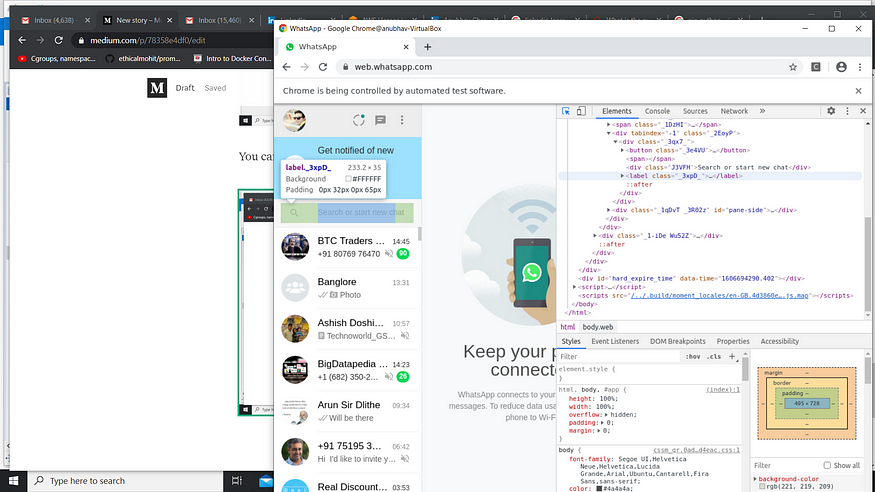Viewport: 875px width, 492px height.
Task: Switch to the Sources tab in DevTools
Action: coord(695,111)
